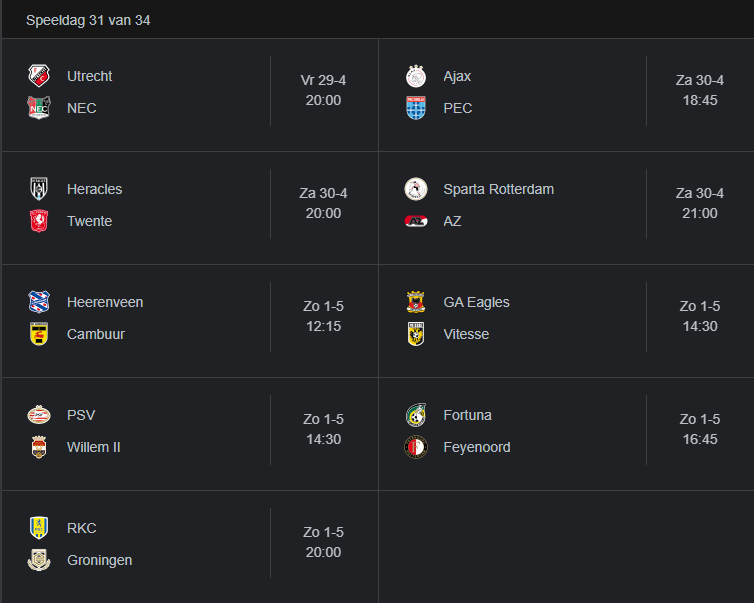Viewport: 754px width, 603px height.
Task: Open the Willem II team name
Action: click(94, 447)
